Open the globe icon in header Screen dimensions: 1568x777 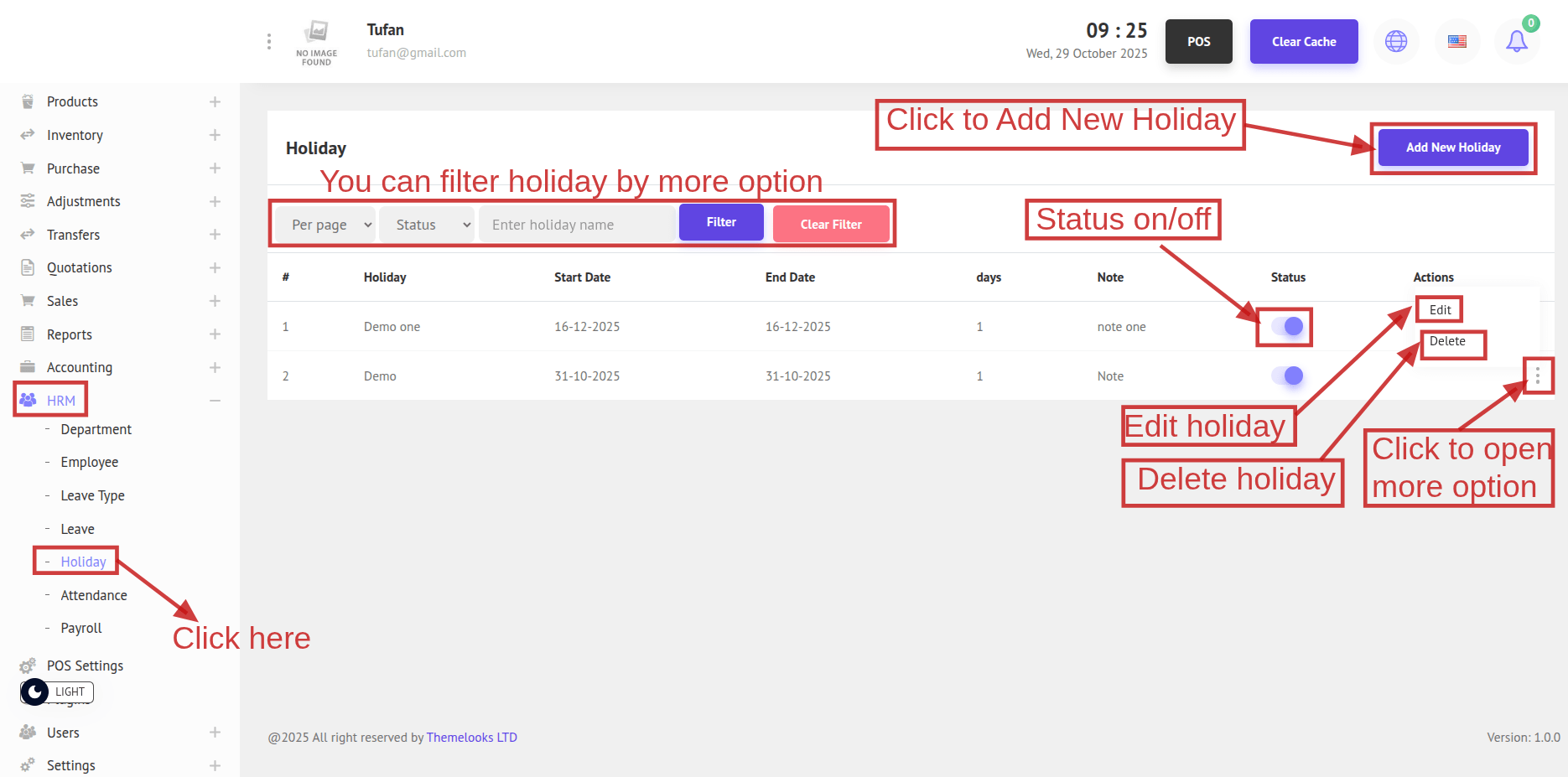coord(1396,41)
